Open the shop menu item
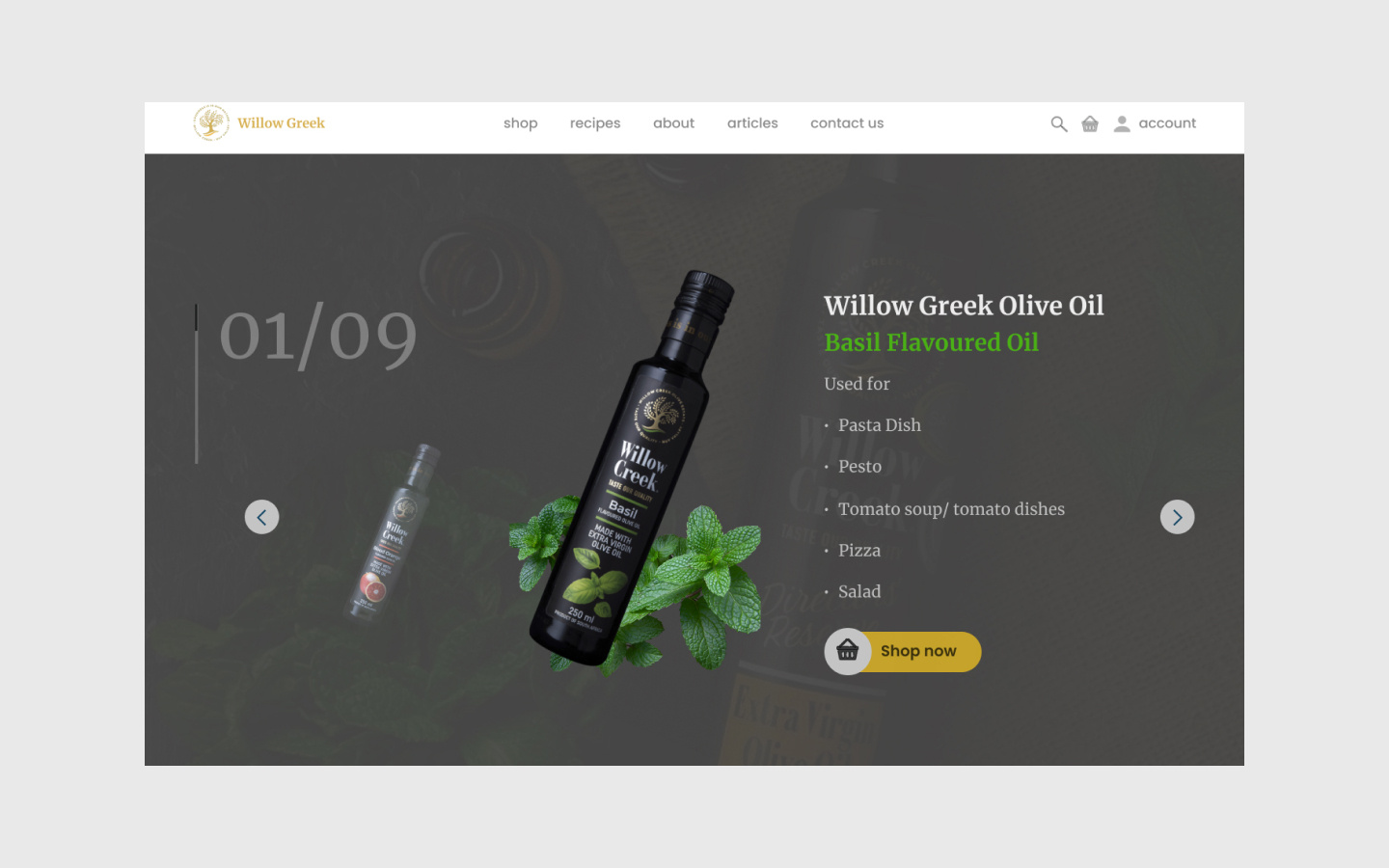 tap(520, 123)
